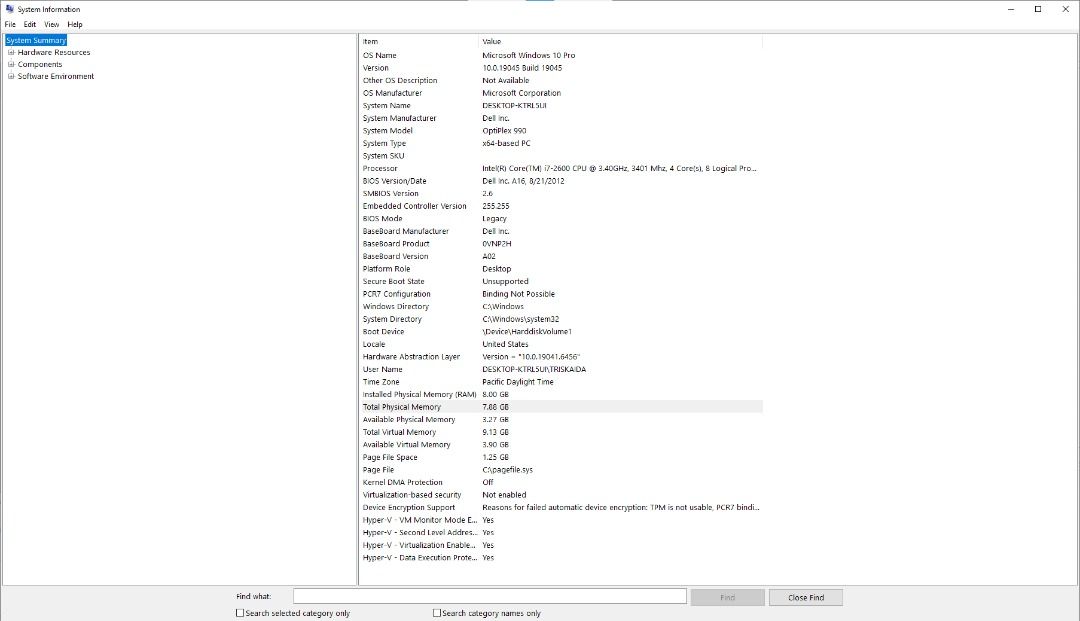
Task: Toggle Search selected category only checkbox
Action: pyautogui.click(x=240, y=613)
